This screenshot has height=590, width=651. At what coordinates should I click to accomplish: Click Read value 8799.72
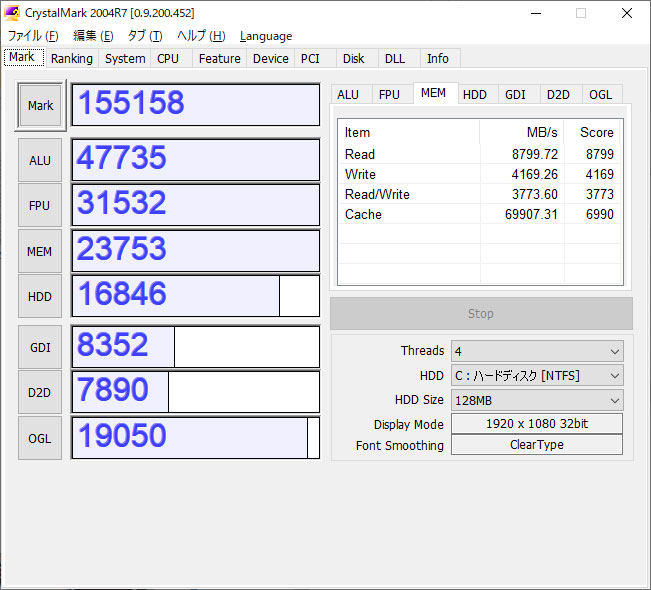click(535, 154)
